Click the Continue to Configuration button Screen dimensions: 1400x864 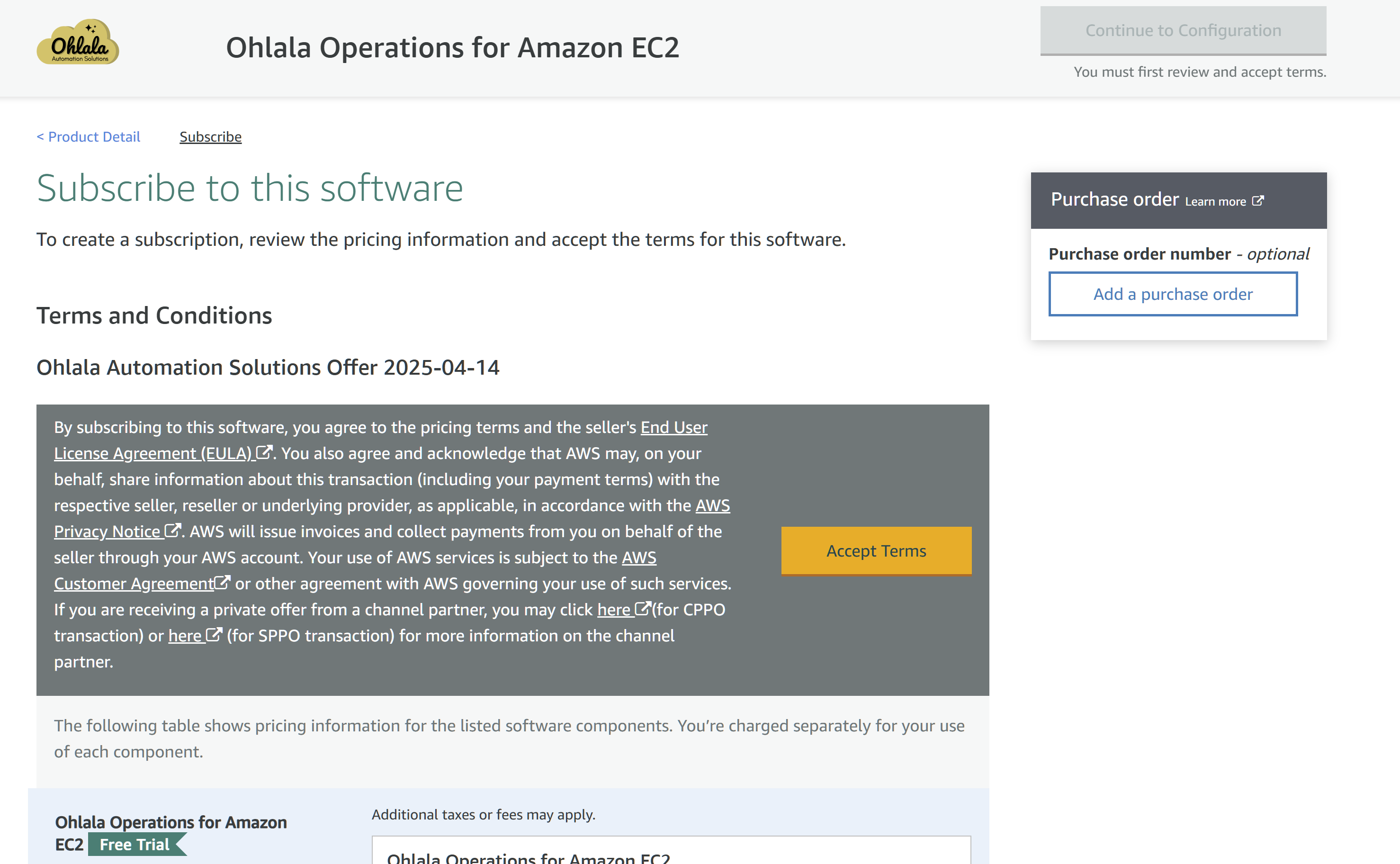point(1183,30)
